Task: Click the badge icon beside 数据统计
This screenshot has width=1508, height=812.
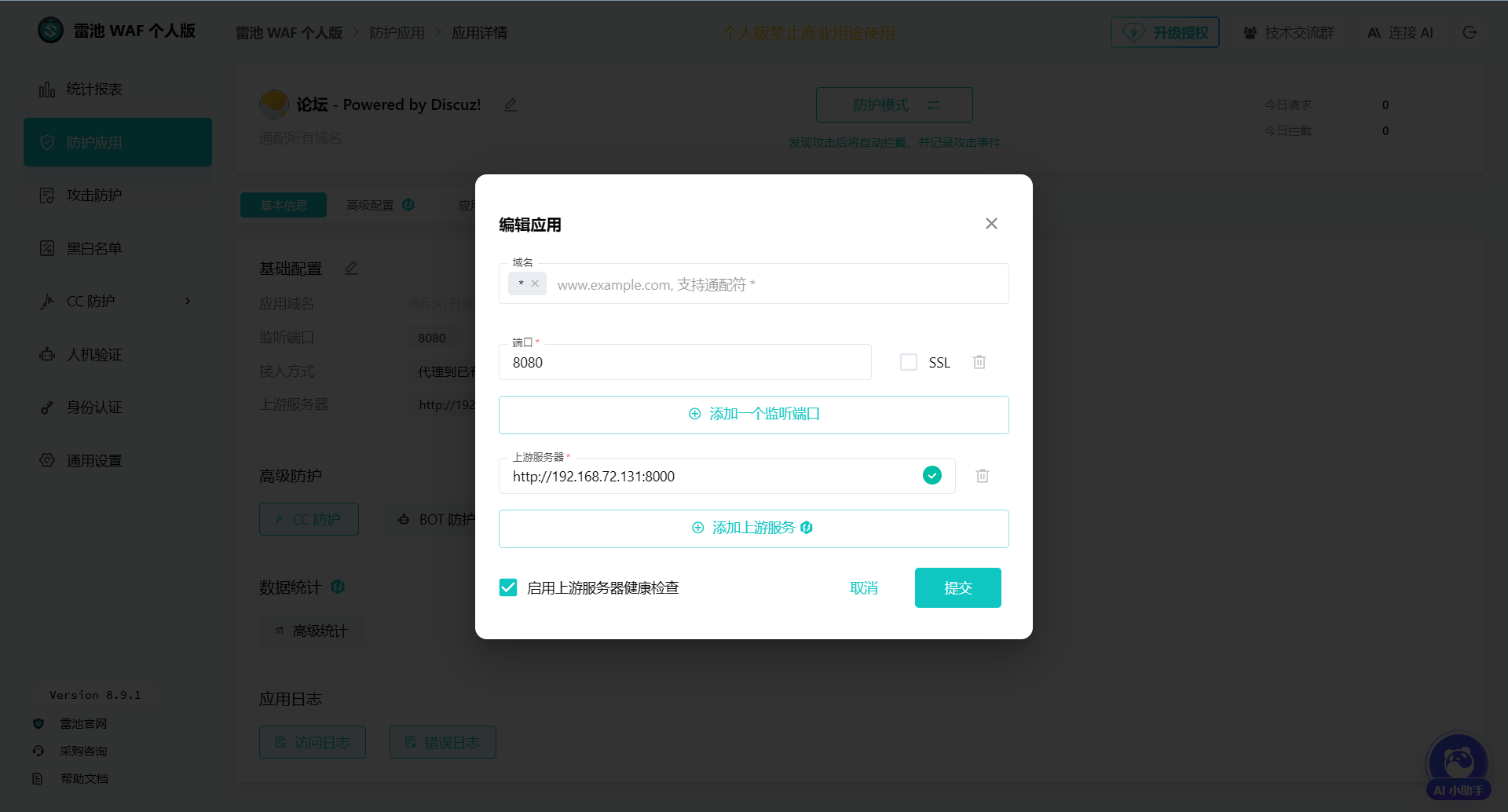Action: tap(339, 587)
